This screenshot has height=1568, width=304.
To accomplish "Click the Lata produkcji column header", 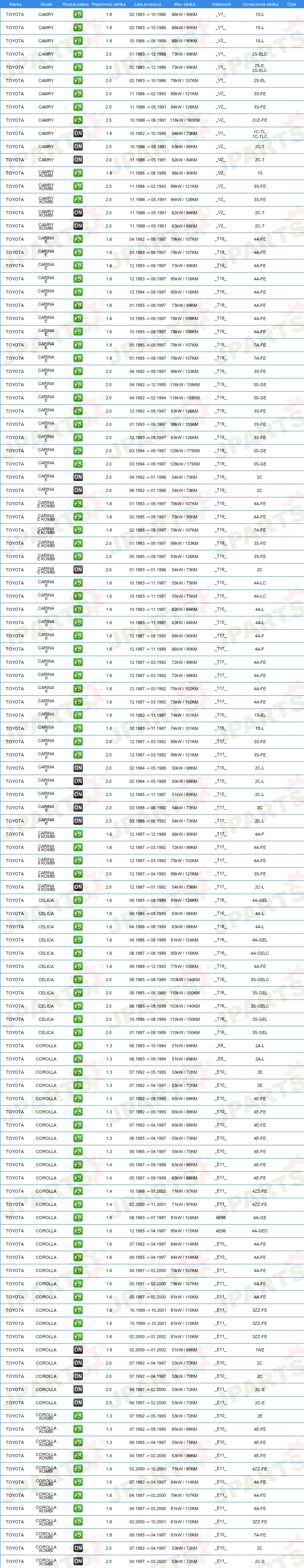I will click(x=147, y=4).
